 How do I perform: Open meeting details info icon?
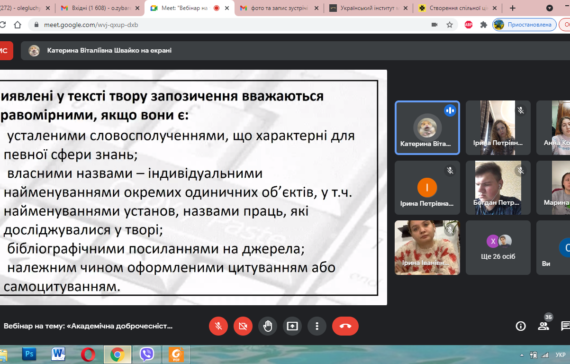[x=521, y=326]
